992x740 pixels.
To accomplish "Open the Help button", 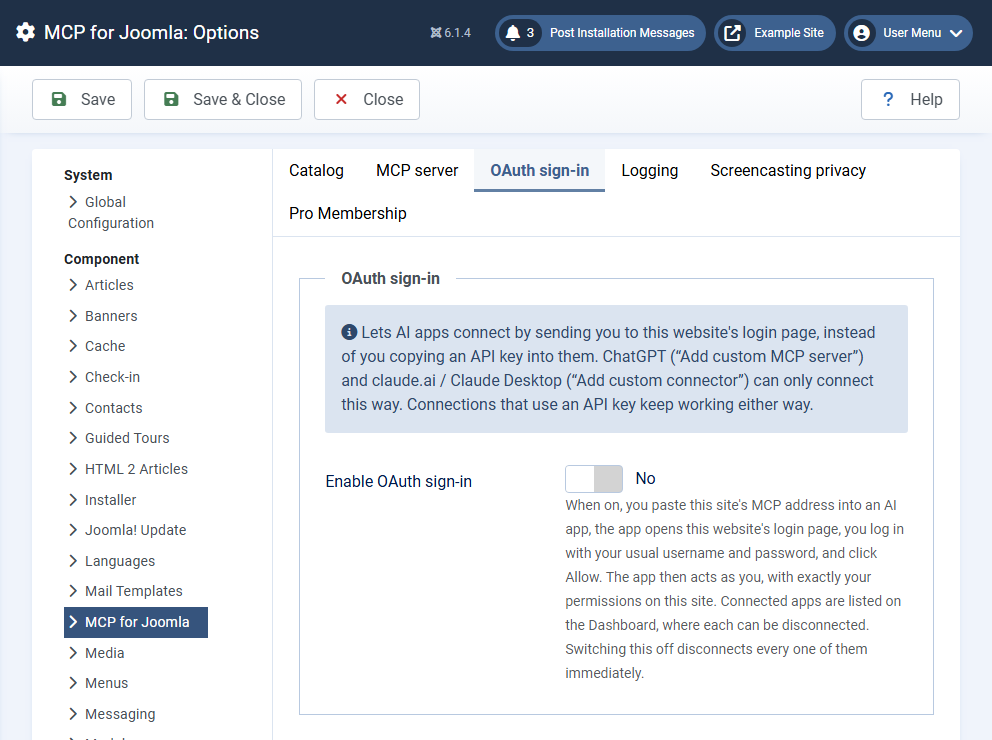I will pyautogui.click(x=910, y=99).
